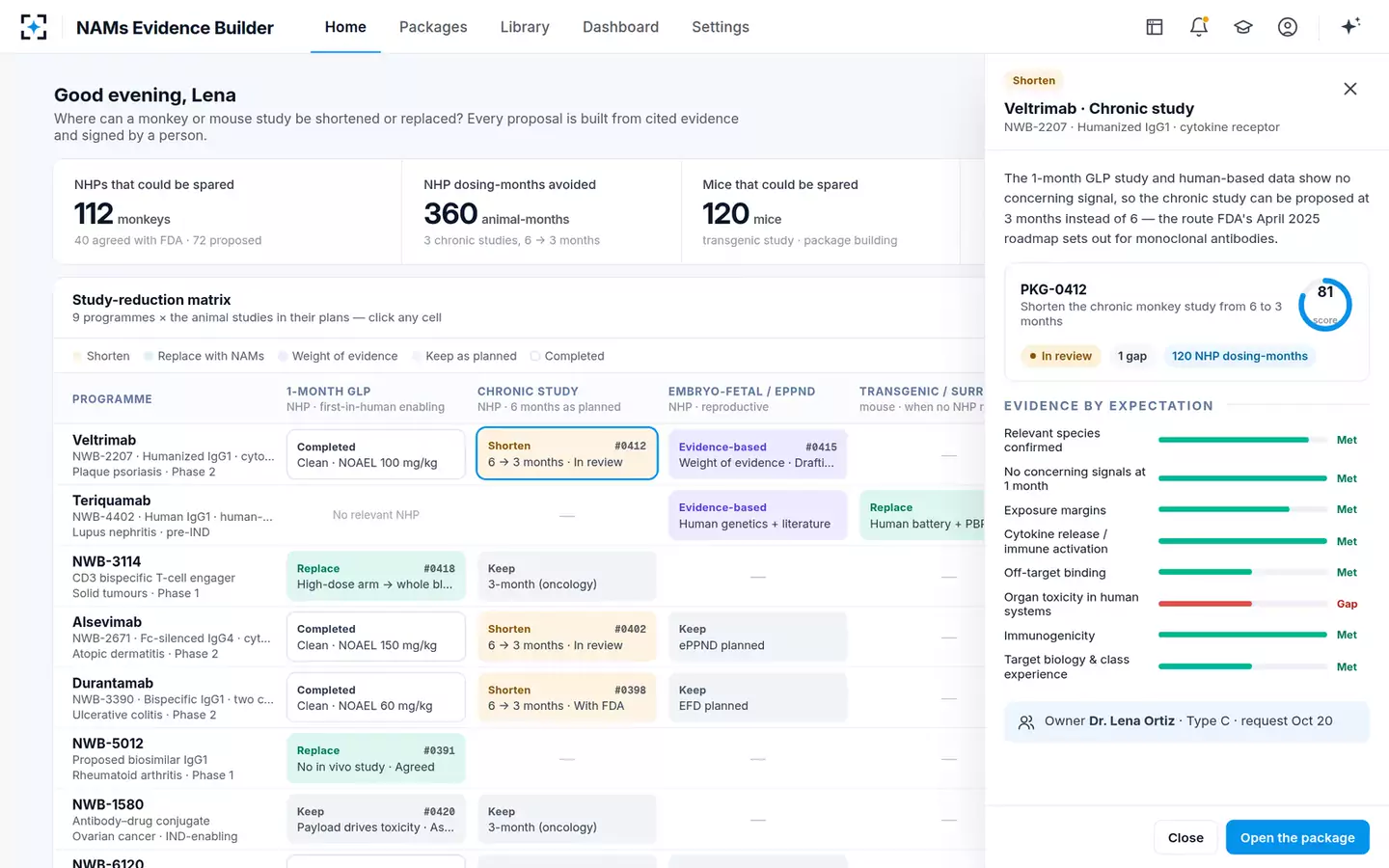
Task: Open NWB-3114 Replace cell #0418
Action: point(376,576)
